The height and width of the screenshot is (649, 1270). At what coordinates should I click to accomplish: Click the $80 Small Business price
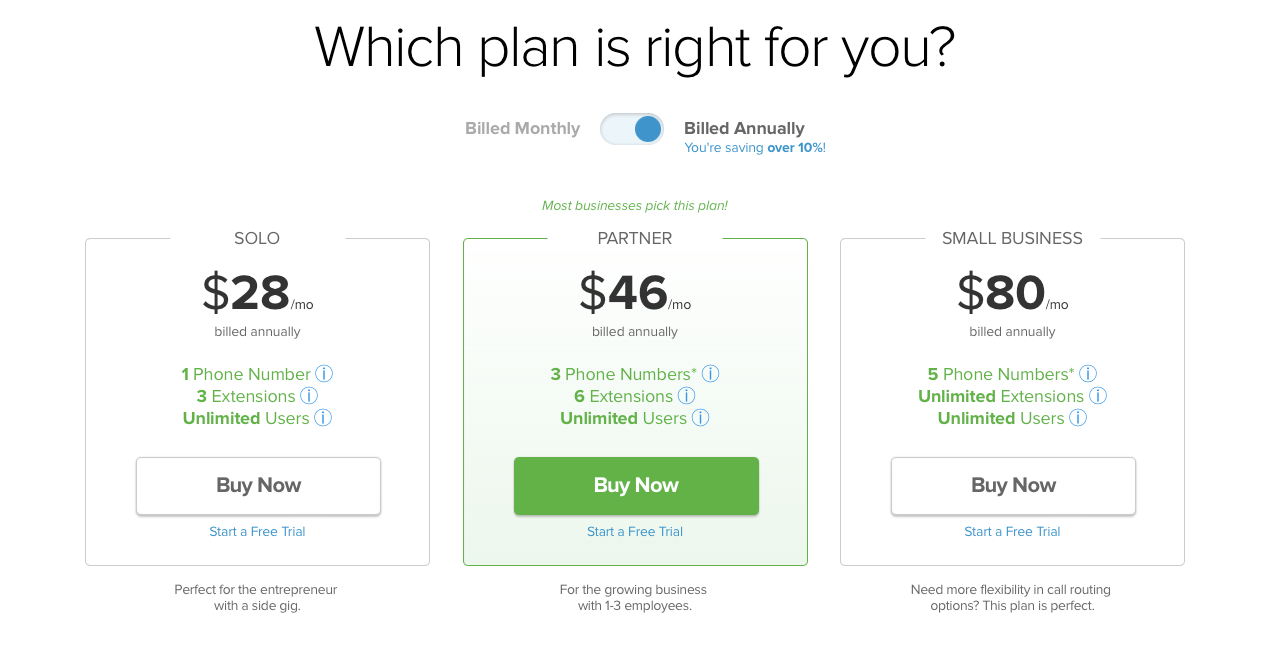pyautogui.click(x=1002, y=293)
